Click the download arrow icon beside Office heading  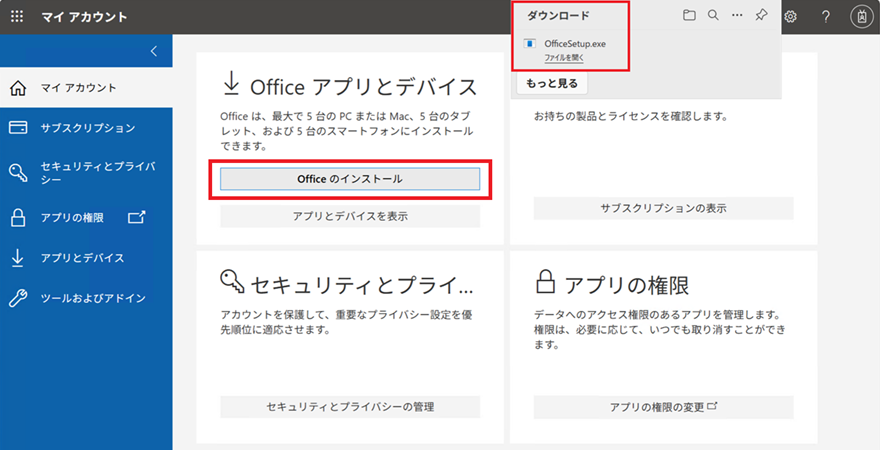click(x=231, y=86)
